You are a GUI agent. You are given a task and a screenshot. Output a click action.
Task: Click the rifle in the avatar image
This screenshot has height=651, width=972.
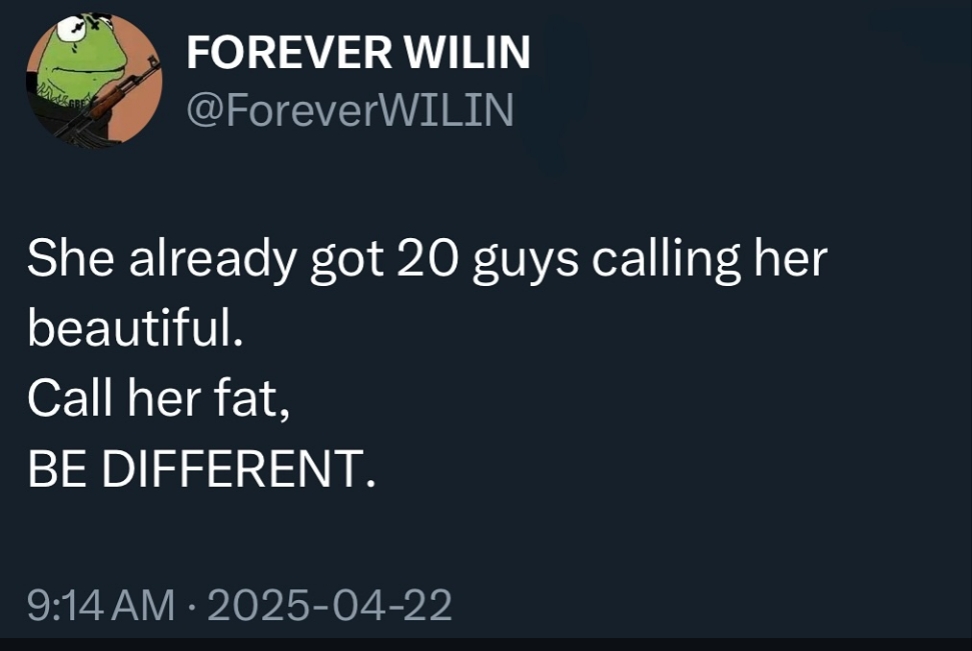pos(122,97)
